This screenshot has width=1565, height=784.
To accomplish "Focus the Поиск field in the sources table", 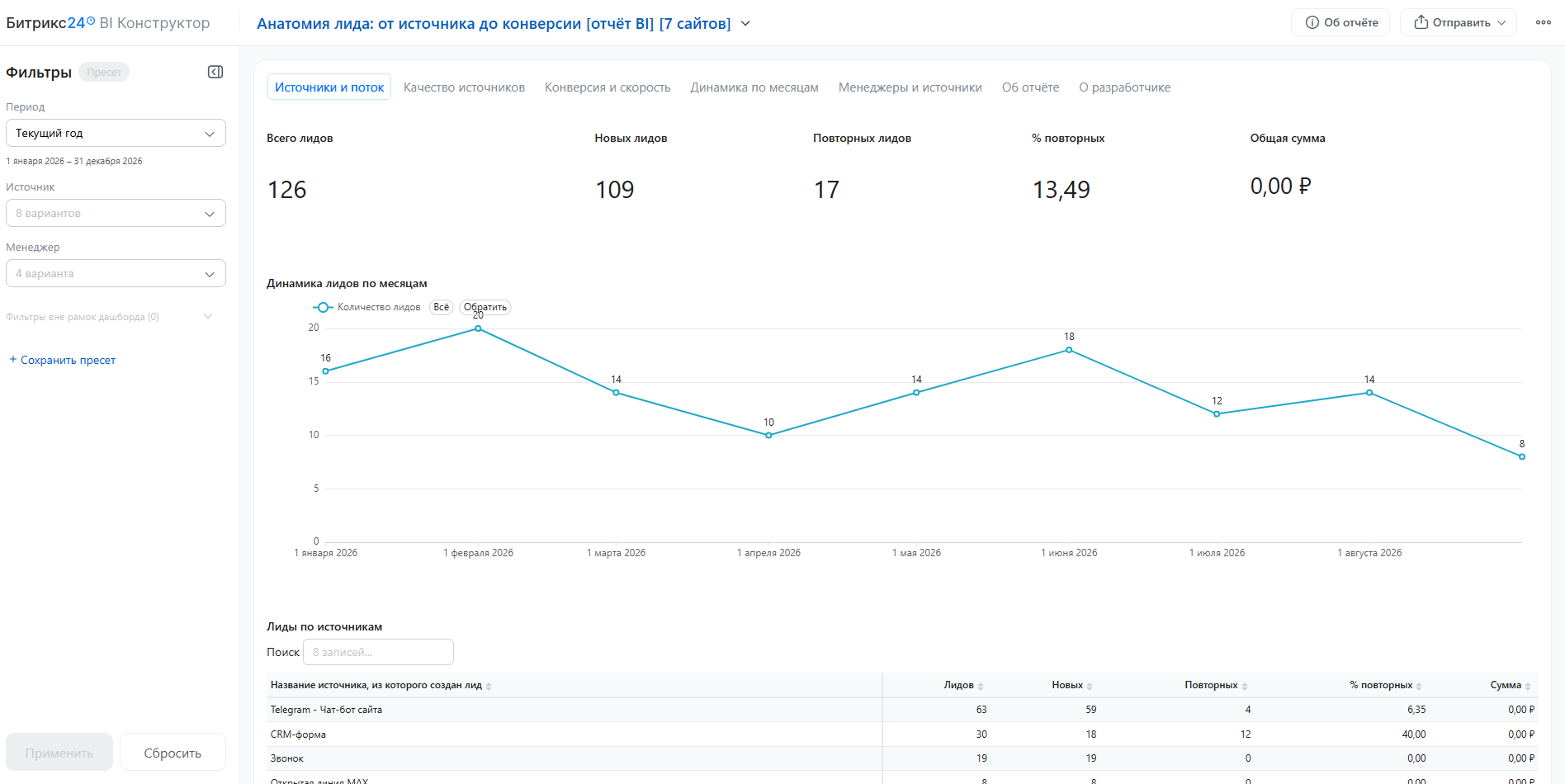I will point(378,652).
